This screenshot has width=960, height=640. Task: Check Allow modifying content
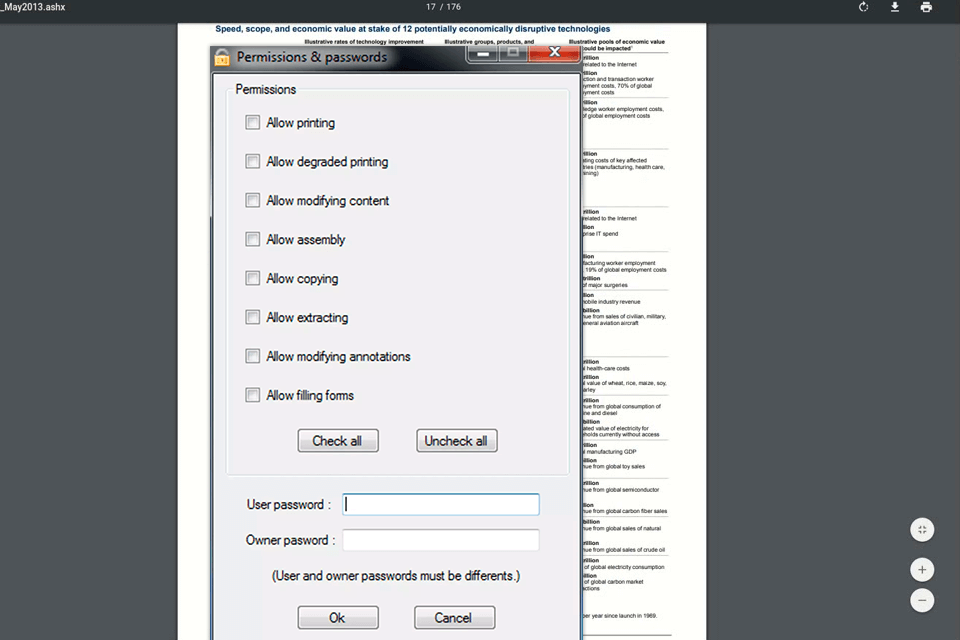click(x=252, y=200)
